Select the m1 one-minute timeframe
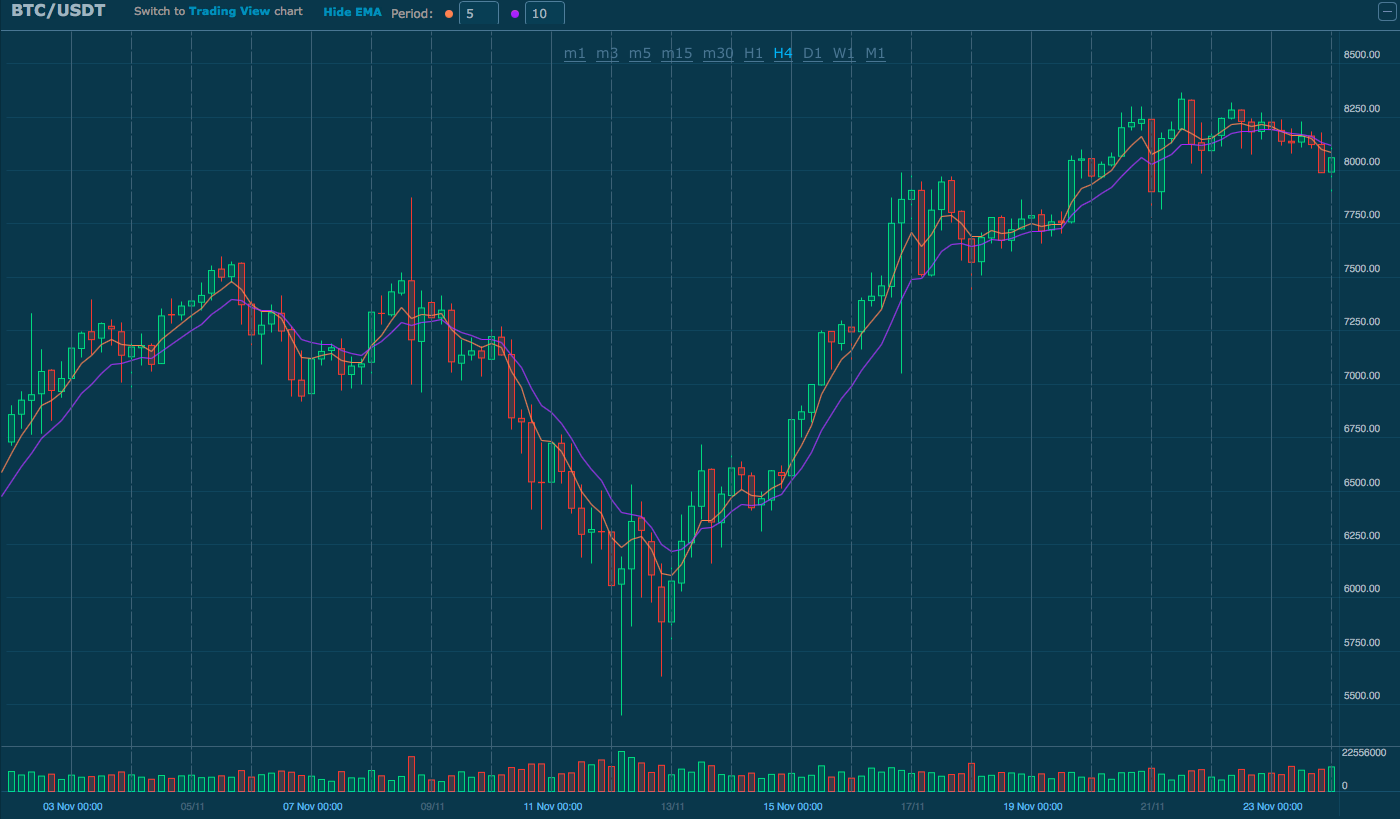Viewport: 1400px width, 819px height. pos(574,53)
